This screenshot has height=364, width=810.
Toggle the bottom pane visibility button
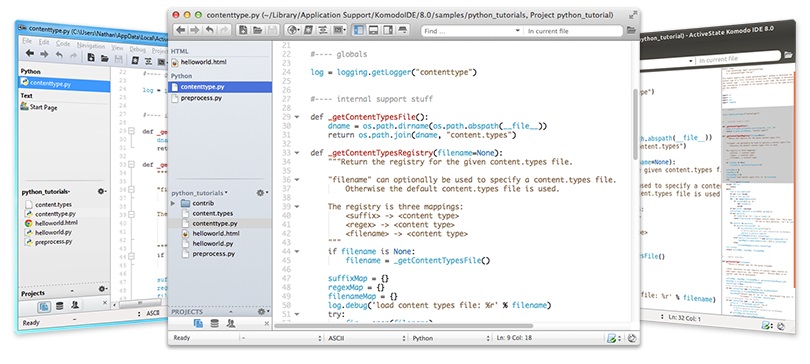point(372,30)
